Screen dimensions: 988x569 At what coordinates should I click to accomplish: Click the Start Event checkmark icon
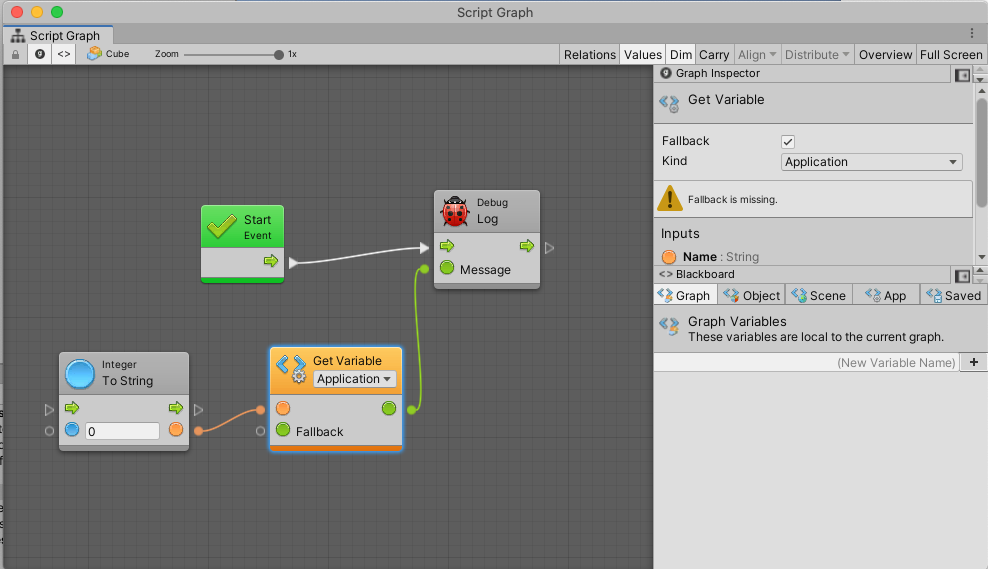221,226
